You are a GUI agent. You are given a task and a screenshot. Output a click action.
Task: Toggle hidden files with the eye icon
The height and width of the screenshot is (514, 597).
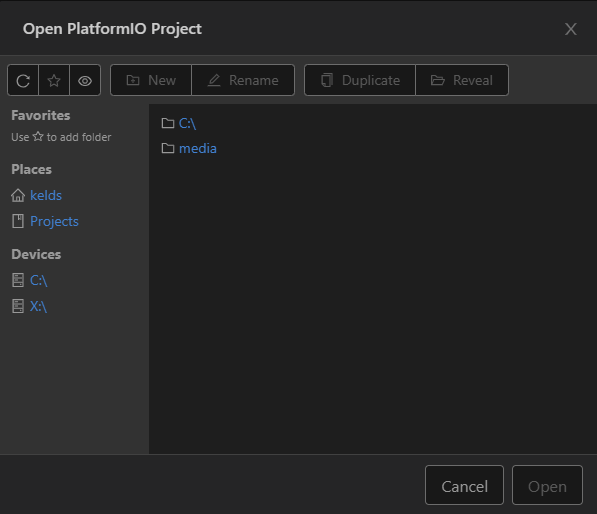(85, 80)
